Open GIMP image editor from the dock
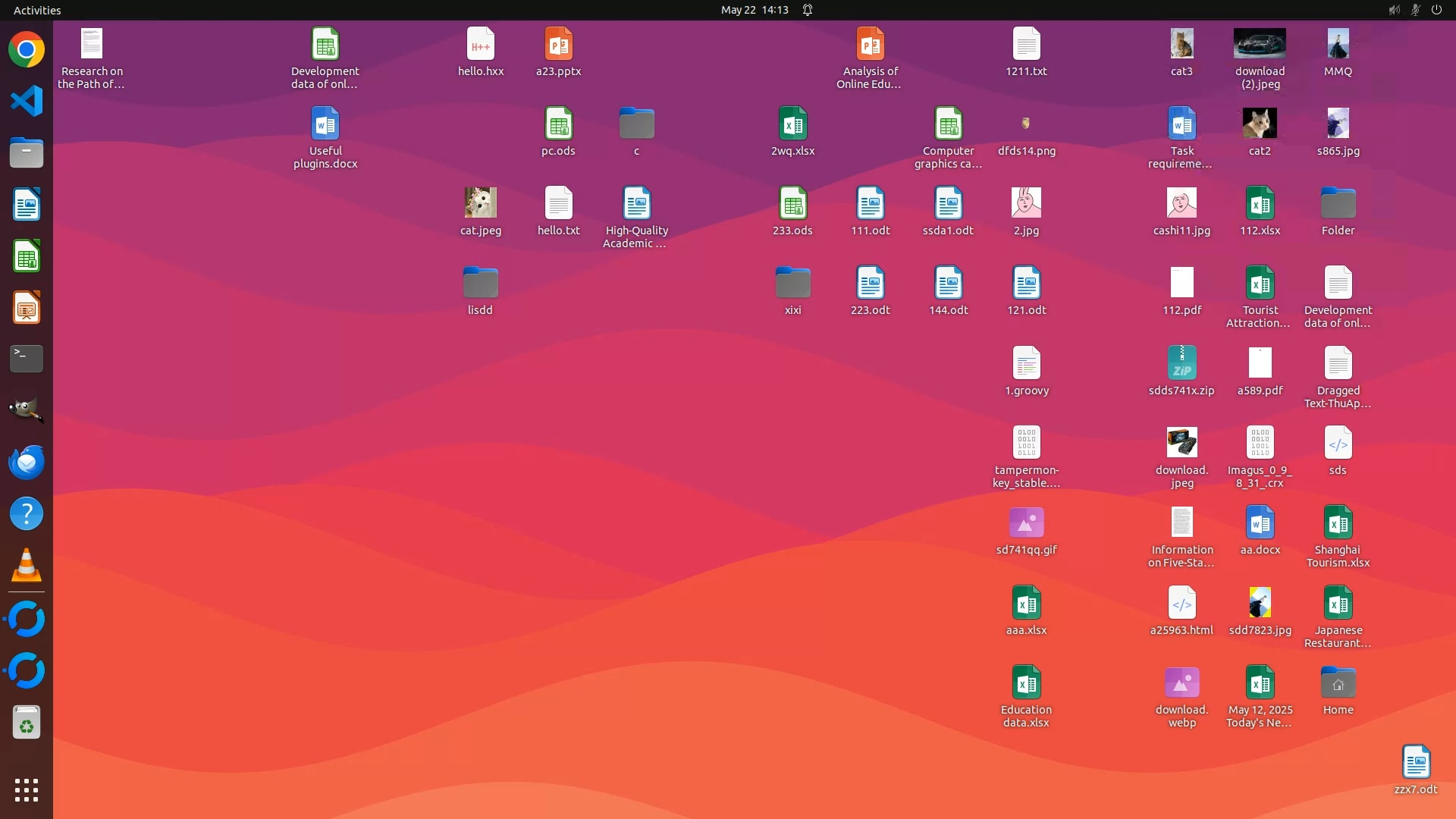The image size is (1456, 819). 27,410
